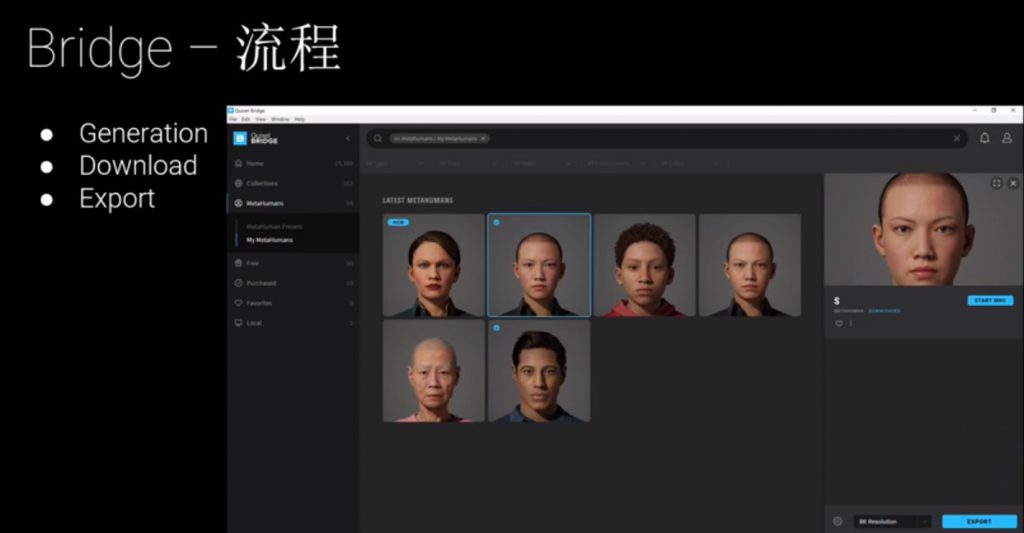Image resolution: width=1024 pixels, height=533 pixels.
Task: Select the MetaHumans sidebar entry
Action: [293, 203]
